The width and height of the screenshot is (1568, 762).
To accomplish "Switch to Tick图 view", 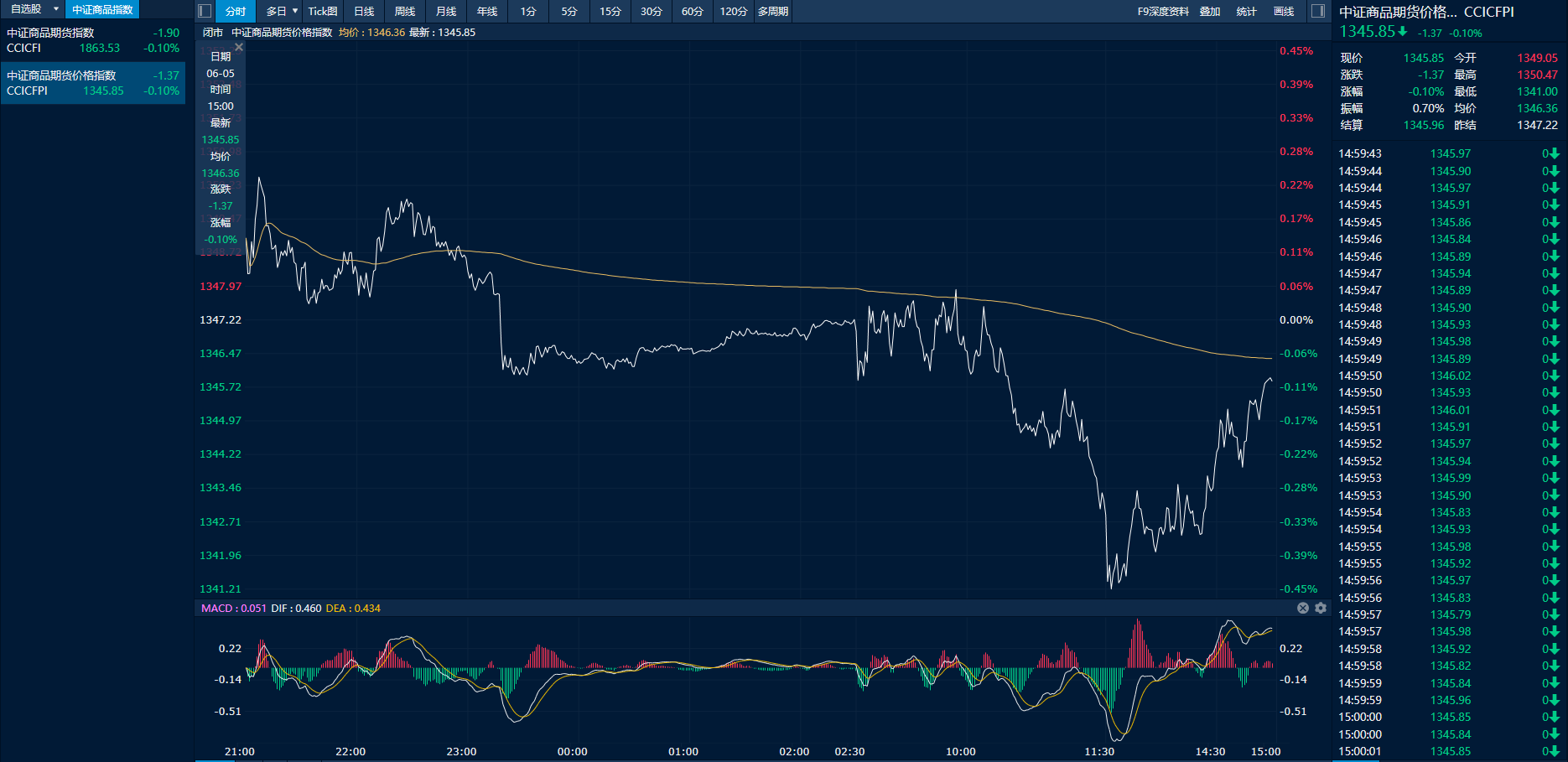I will click(x=322, y=11).
